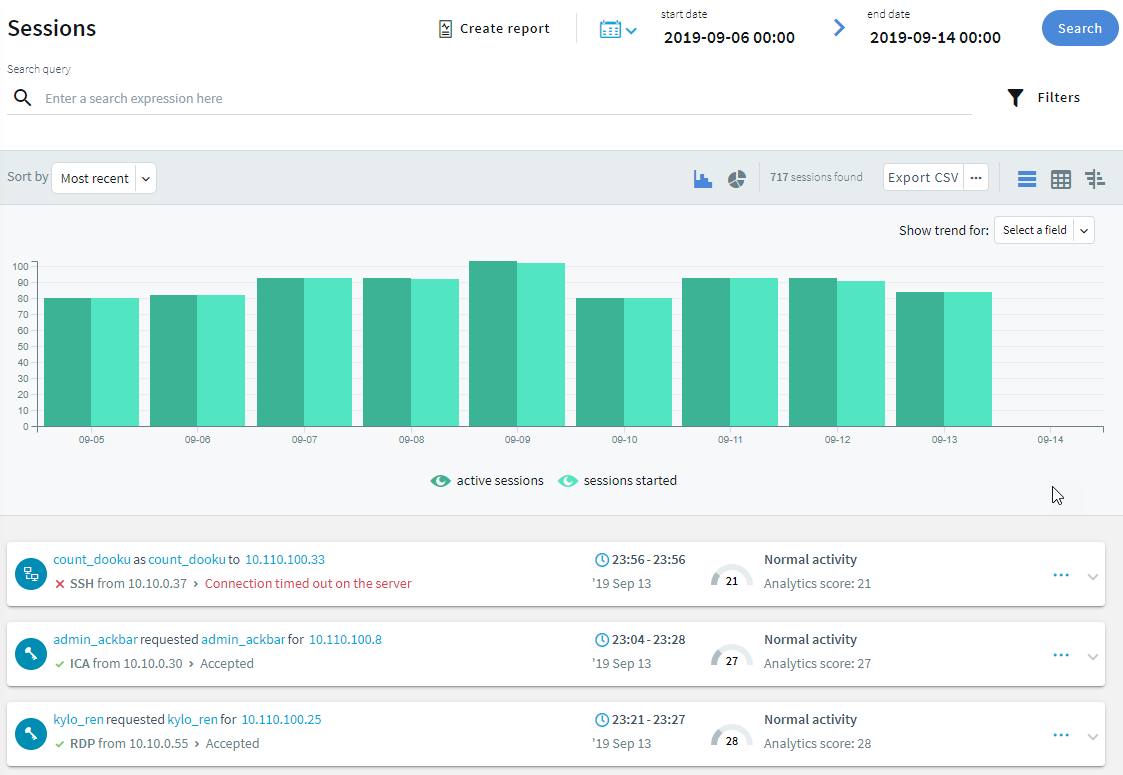Switch to table view layout icon
This screenshot has width=1123, height=775.
[x=1061, y=179]
